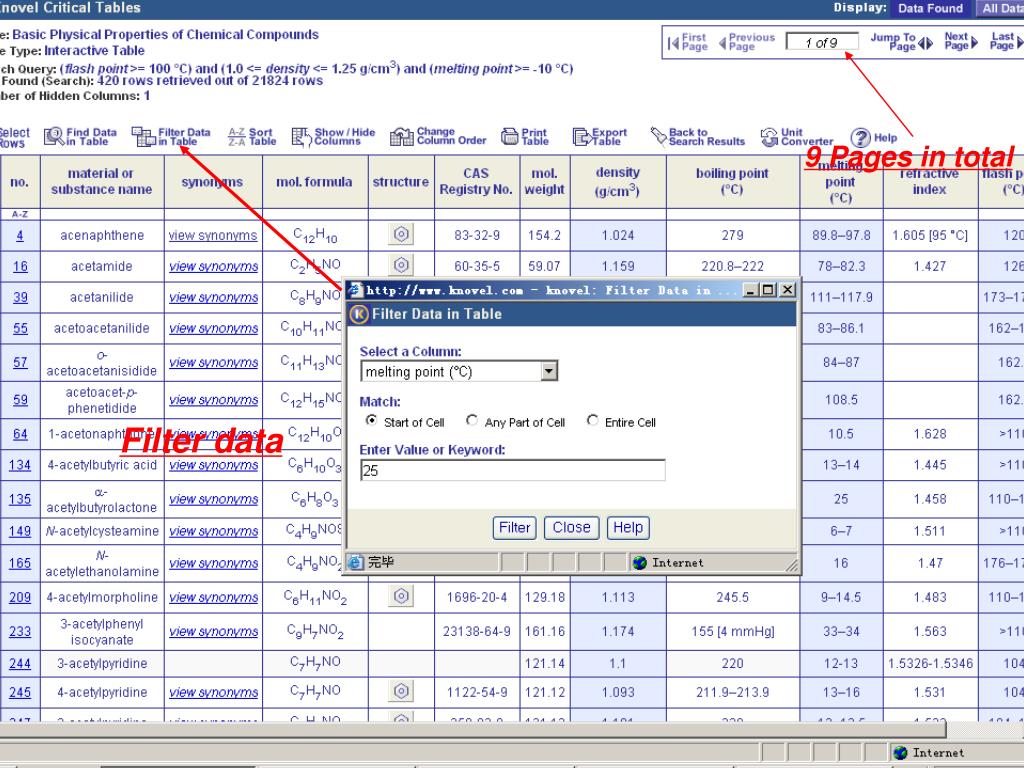Open Help in the table toolbar
This screenshot has height=768, width=1024.
coord(874,138)
